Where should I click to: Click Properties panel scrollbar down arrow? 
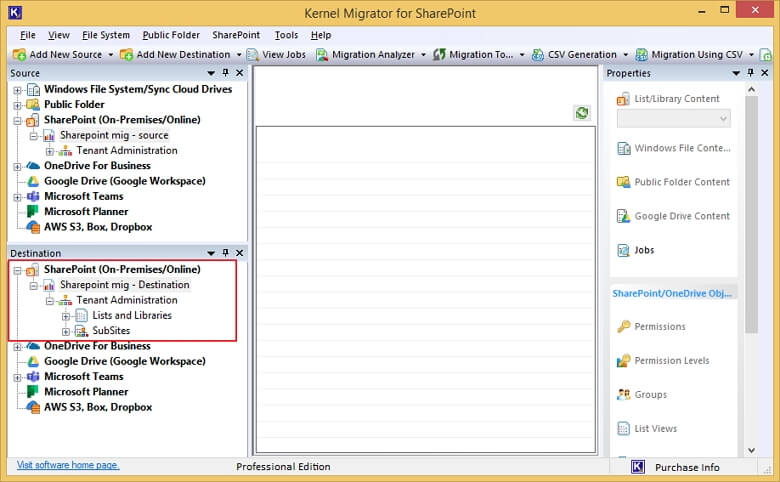coord(751,450)
